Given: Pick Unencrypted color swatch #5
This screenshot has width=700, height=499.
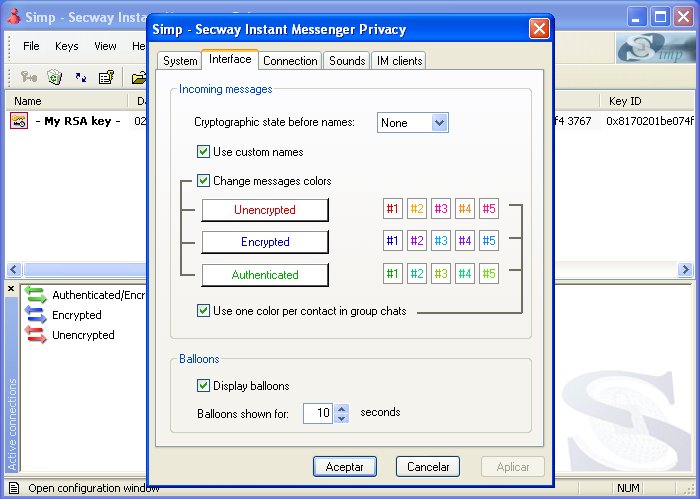Looking at the screenshot, I should [x=489, y=208].
